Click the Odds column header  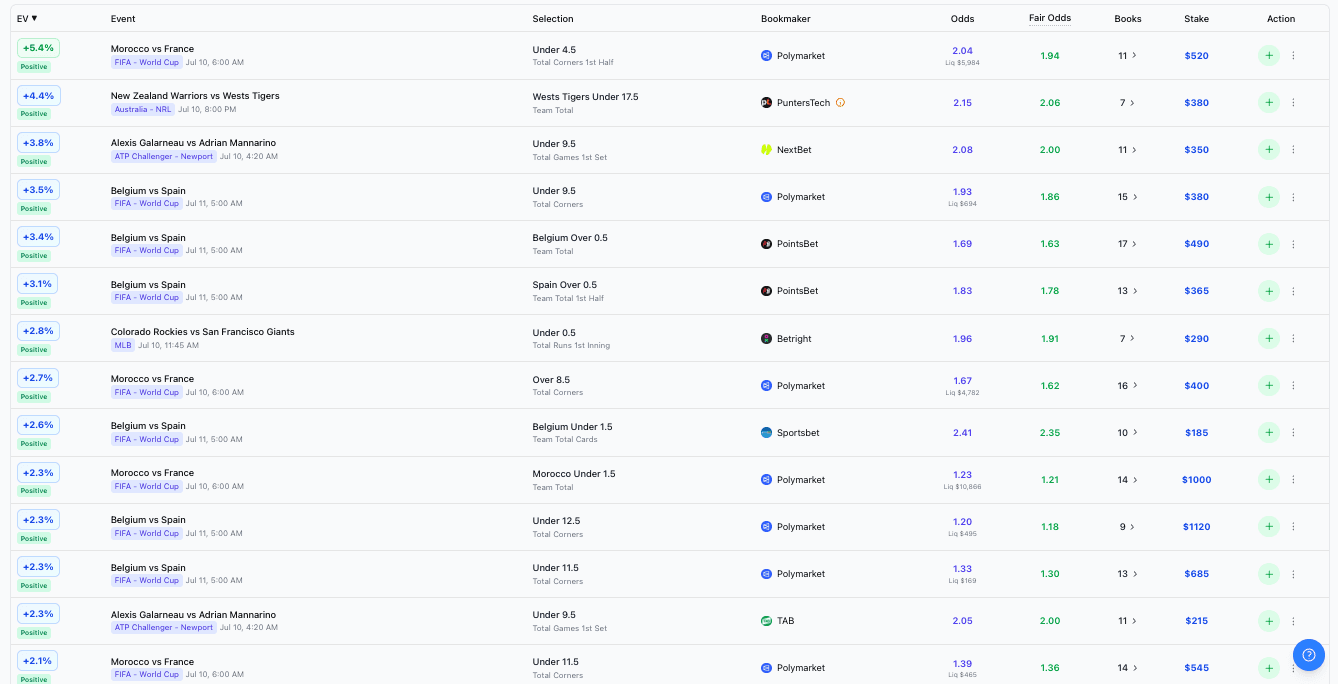(962, 19)
